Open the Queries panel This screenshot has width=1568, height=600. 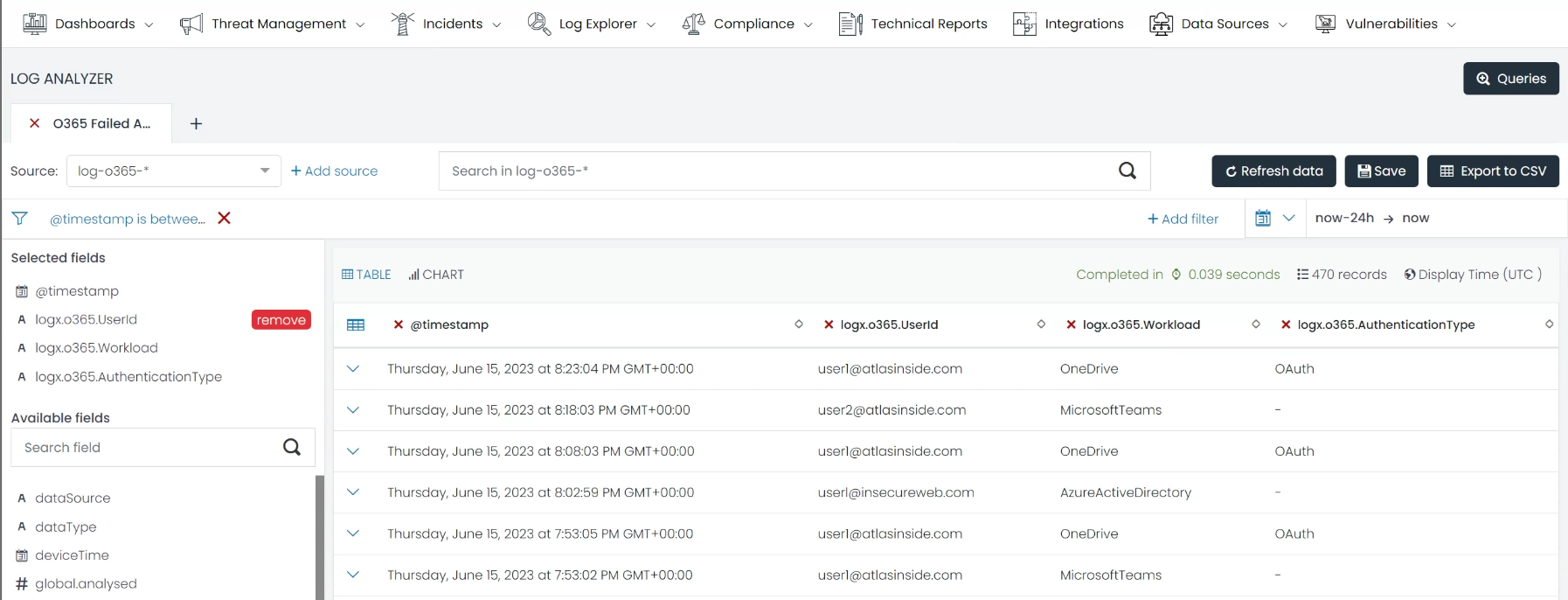[x=1511, y=79]
